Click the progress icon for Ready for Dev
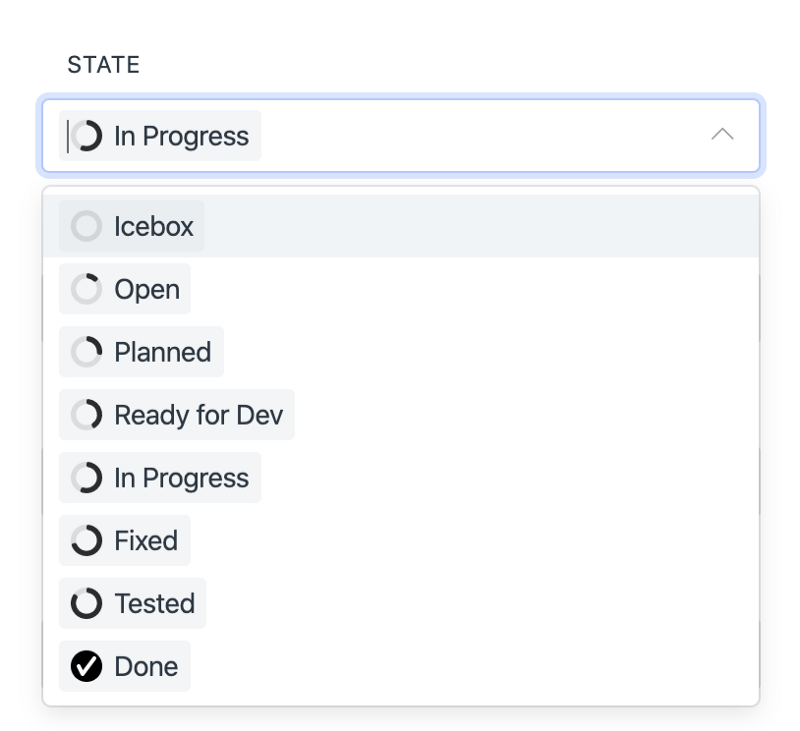Screen dimensions: 800x731 point(87,415)
